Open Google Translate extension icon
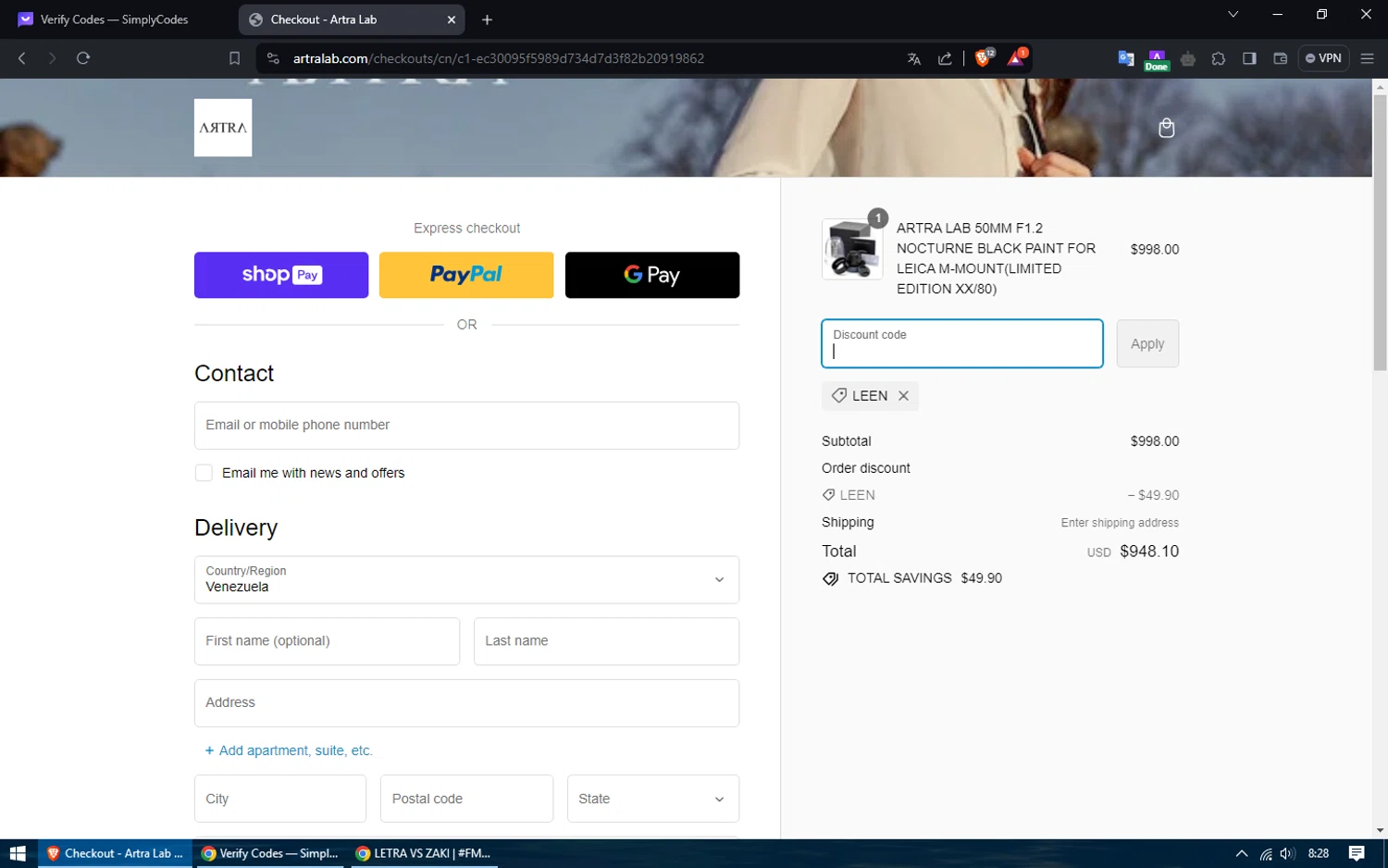1388x868 pixels. 1126,58
